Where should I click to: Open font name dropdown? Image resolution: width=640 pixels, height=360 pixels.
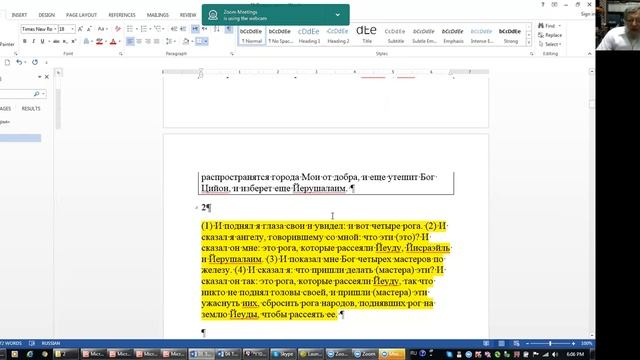coord(55,29)
